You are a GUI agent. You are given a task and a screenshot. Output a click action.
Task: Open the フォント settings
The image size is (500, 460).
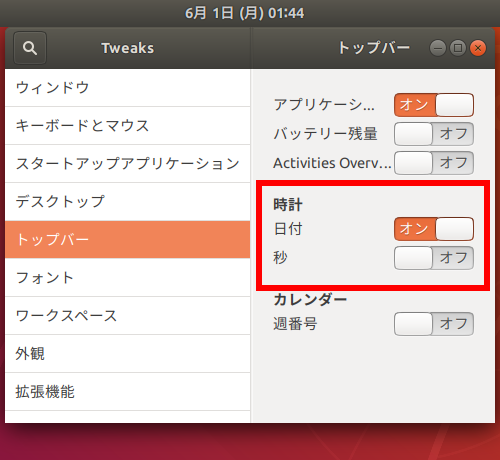pyautogui.click(x=128, y=278)
